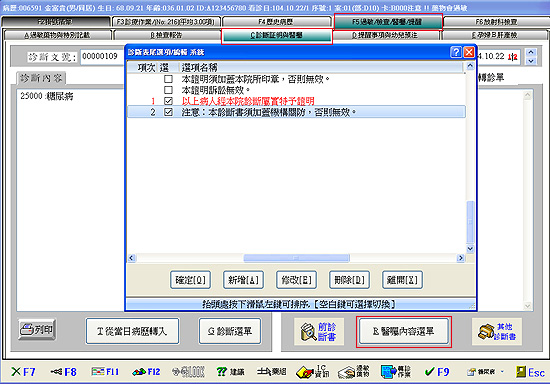Switch to the B 檢查報告 sub-tab
Screen dimensions: 550x384
coord(167,35)
